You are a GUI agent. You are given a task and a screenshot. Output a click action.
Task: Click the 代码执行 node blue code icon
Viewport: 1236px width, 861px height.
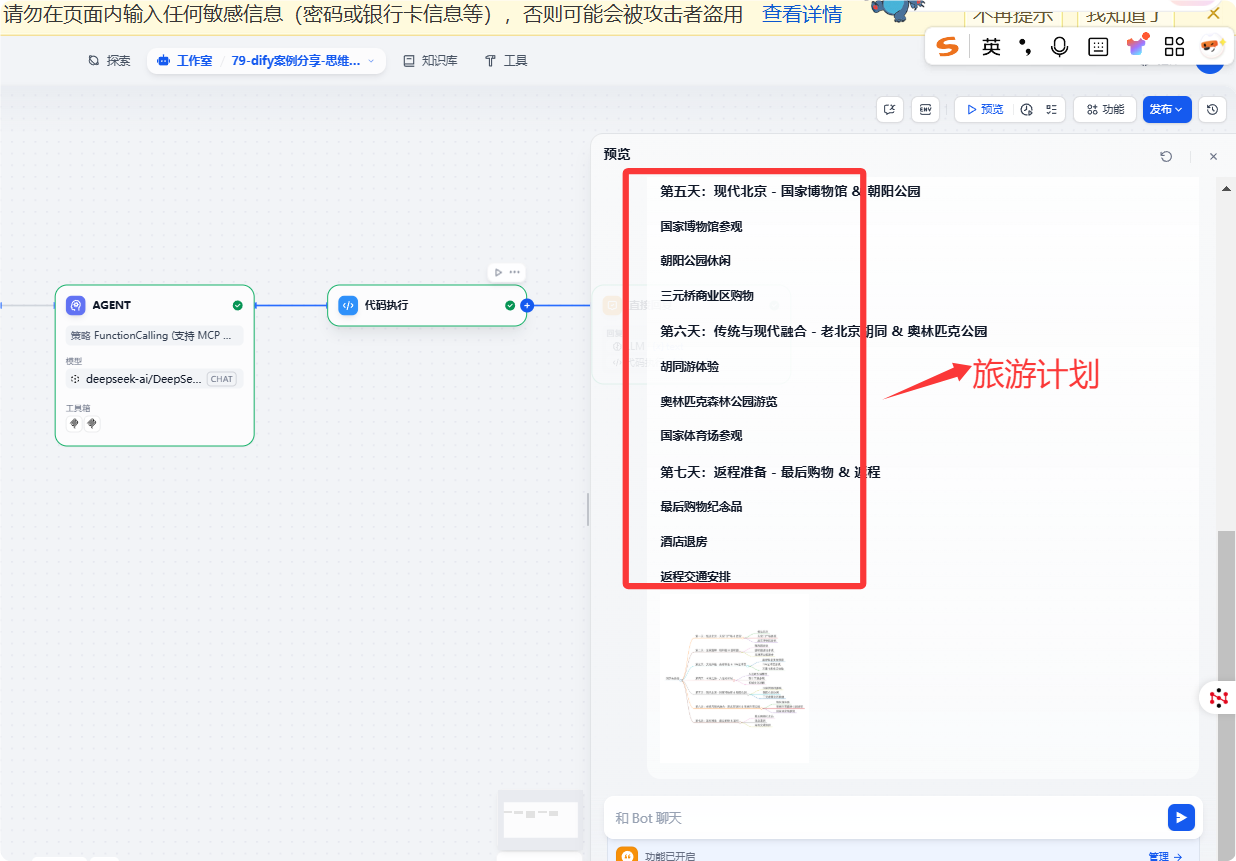[x=348, y=305]
